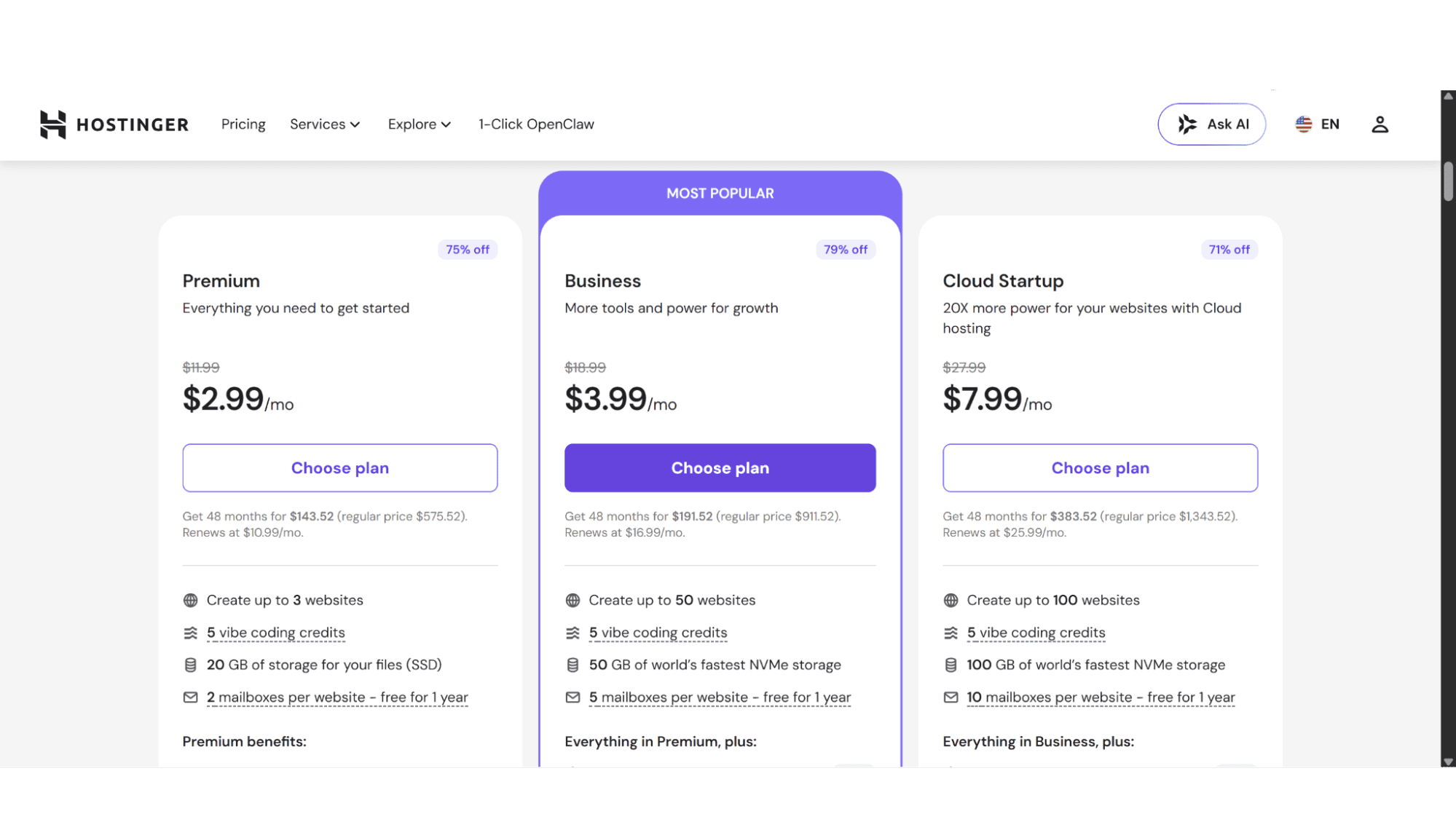Click the 71% off badge
This screenshot has height=819, width=1456.
[1229, 250]
